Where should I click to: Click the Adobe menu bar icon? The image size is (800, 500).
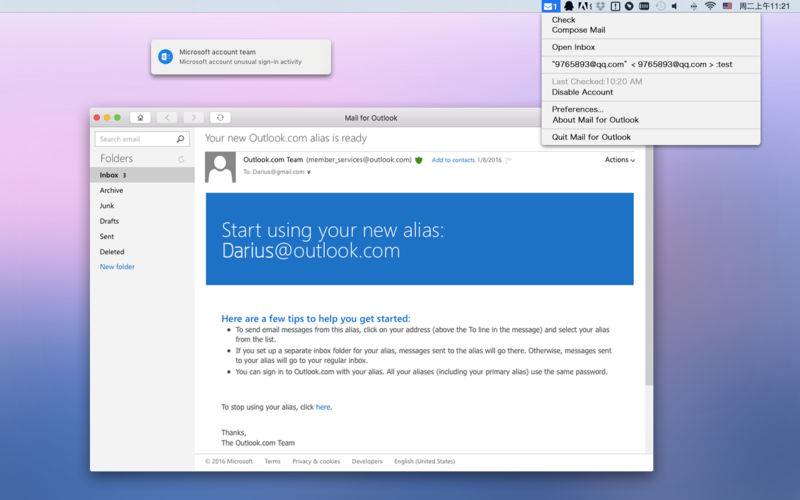[x=585, y=6]
